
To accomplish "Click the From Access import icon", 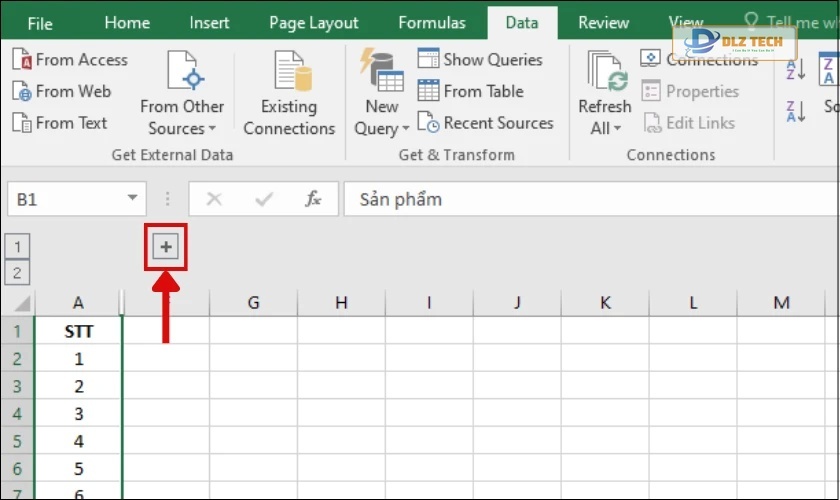I will (x=22, y=60).
